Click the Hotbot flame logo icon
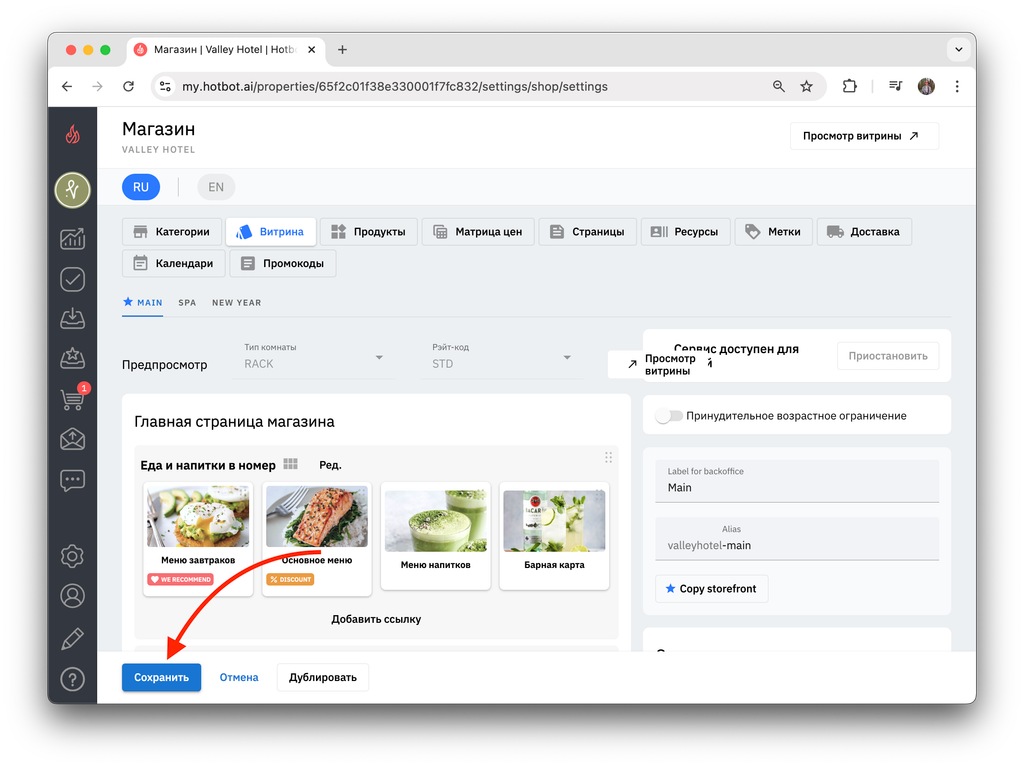 pos(72,134)
